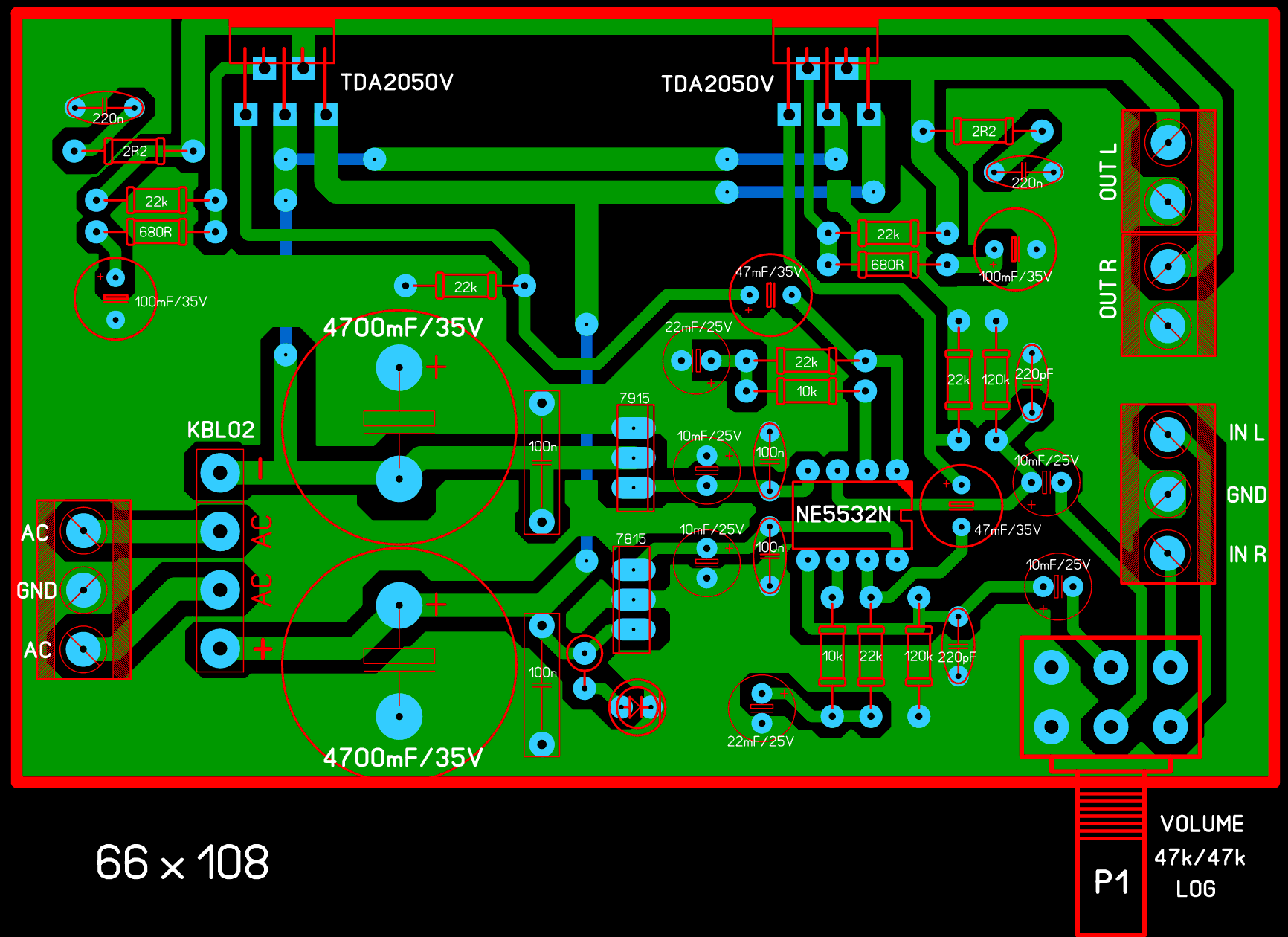Viewport: 1288px width, 937px height.
Task: Click the IN L input label
Action: (x=1246, y=433)
